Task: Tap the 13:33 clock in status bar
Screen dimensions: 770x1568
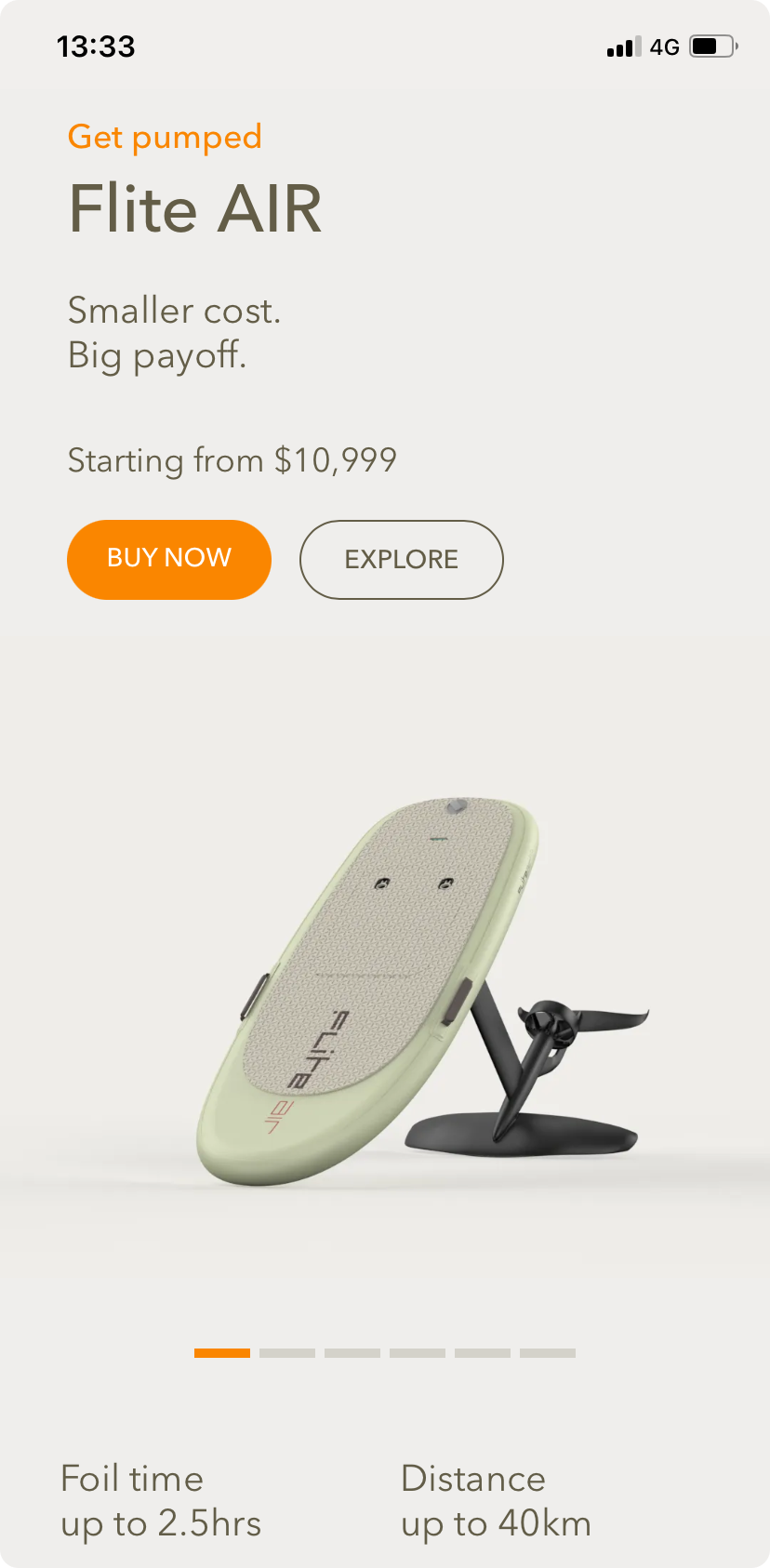Action: 96,47
